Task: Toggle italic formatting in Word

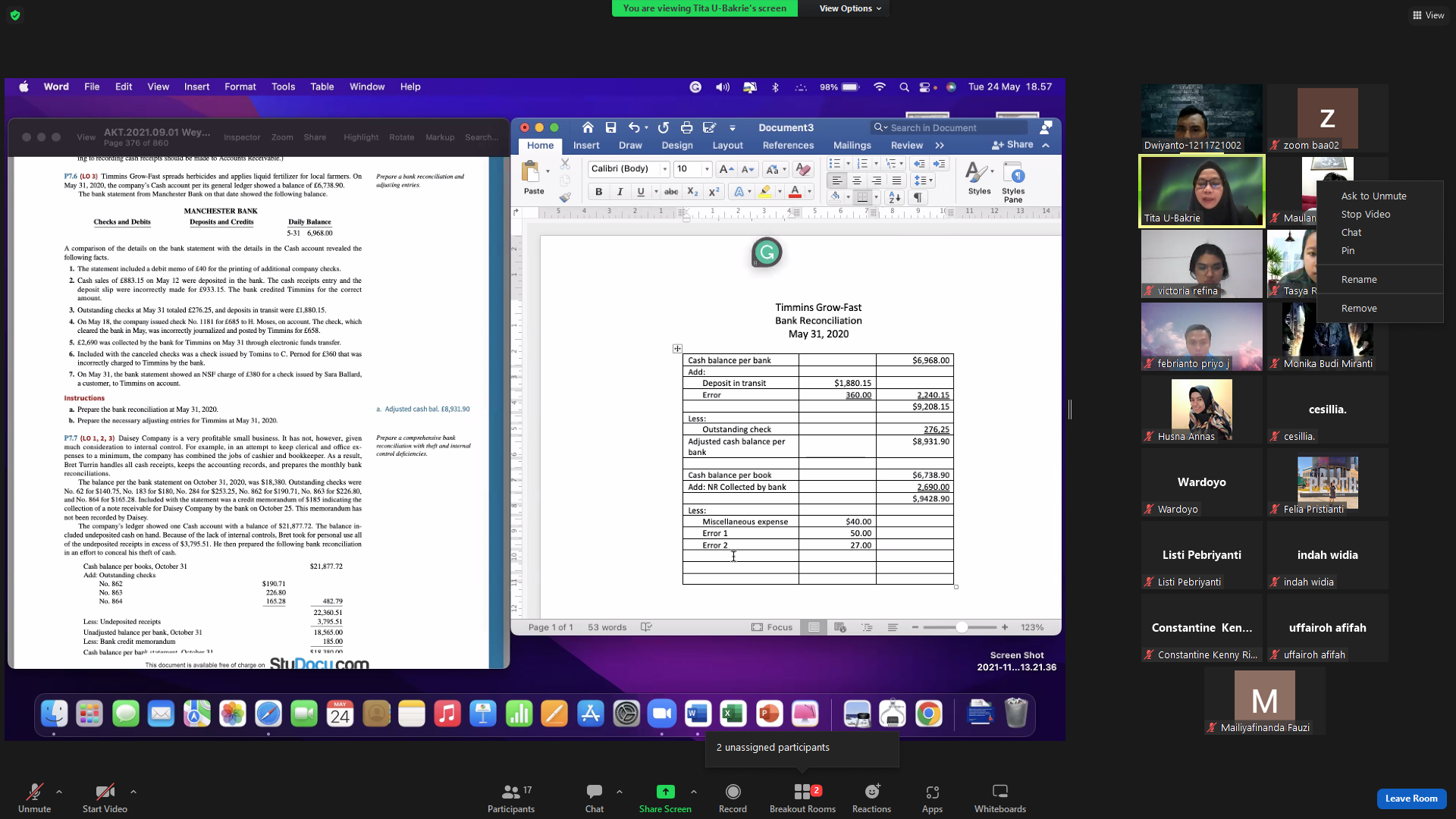Action: pyautogui.click(x=620, y=192)
